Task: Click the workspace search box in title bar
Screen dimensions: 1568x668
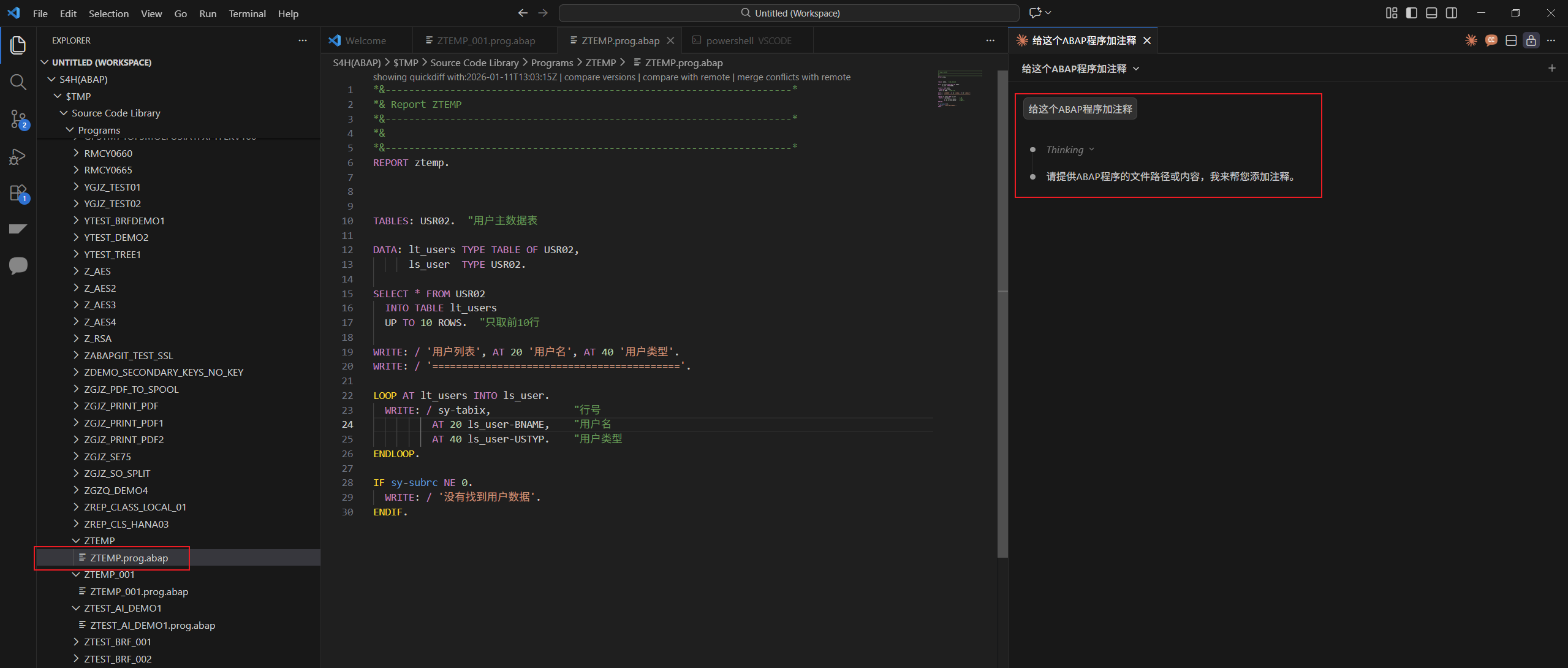Action: click(x=789, y=13)
